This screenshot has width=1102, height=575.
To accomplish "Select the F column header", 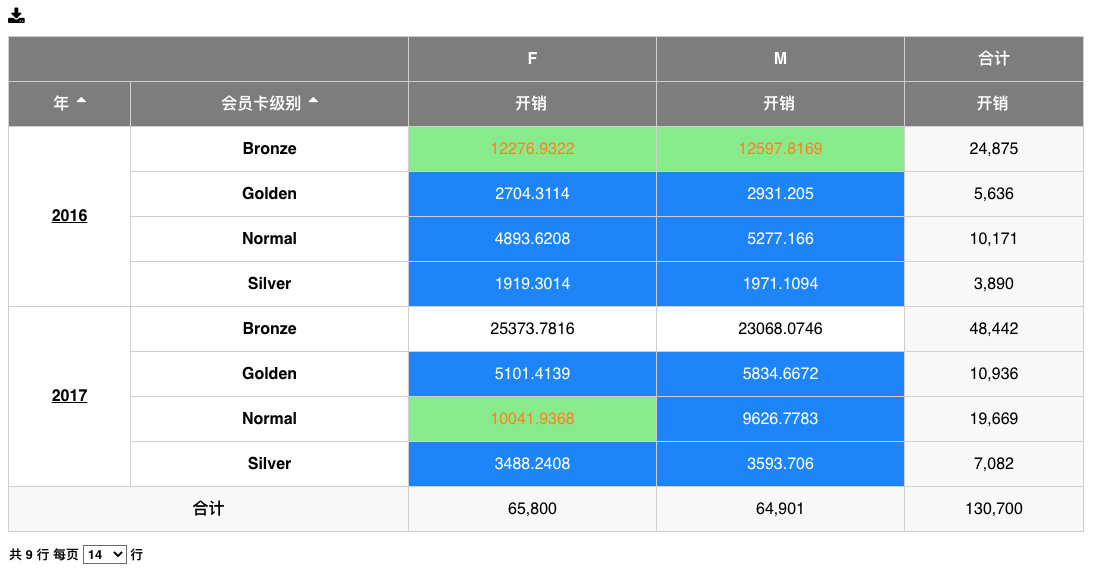I will point(532,59).
